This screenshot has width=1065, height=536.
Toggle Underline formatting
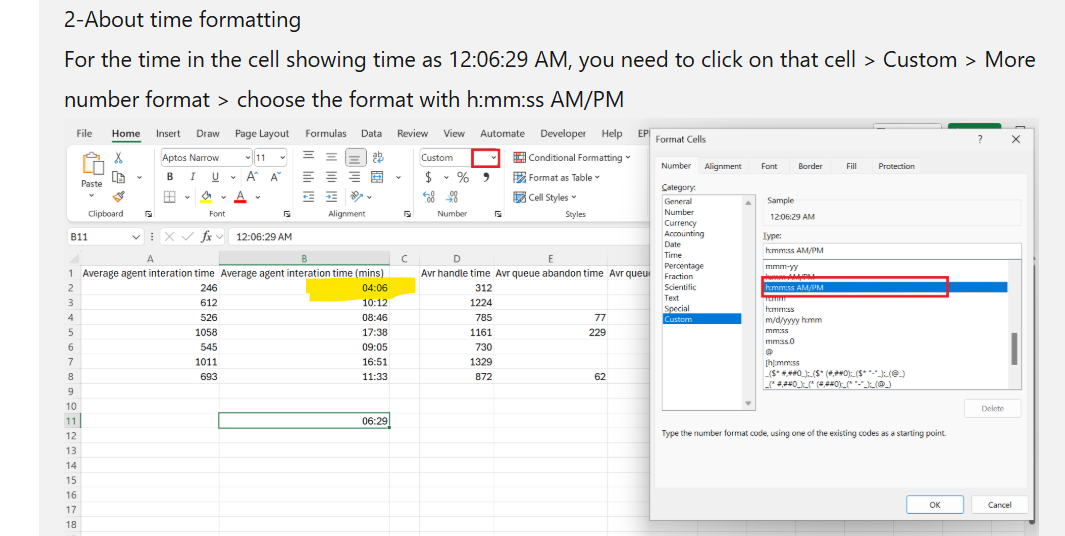(x=215, y=177)
